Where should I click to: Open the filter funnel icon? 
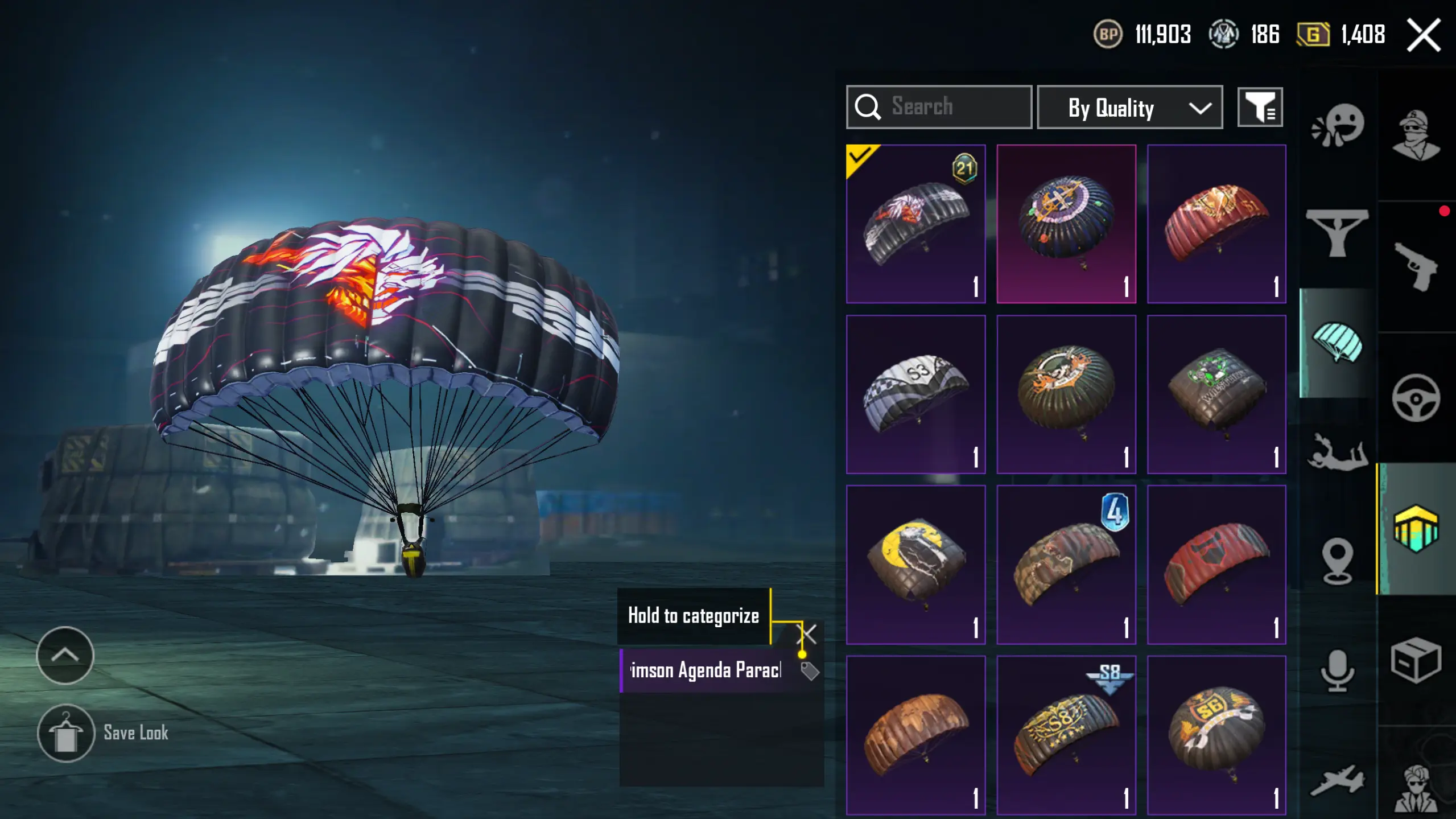[1260, 107]
